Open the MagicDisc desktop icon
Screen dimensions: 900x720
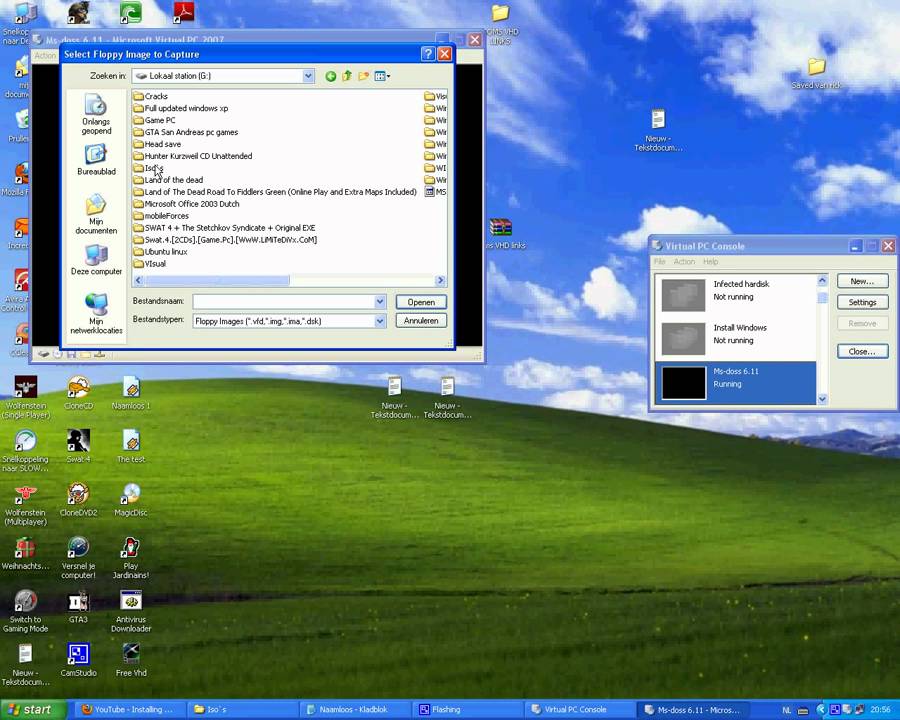[x=131, y=500]
